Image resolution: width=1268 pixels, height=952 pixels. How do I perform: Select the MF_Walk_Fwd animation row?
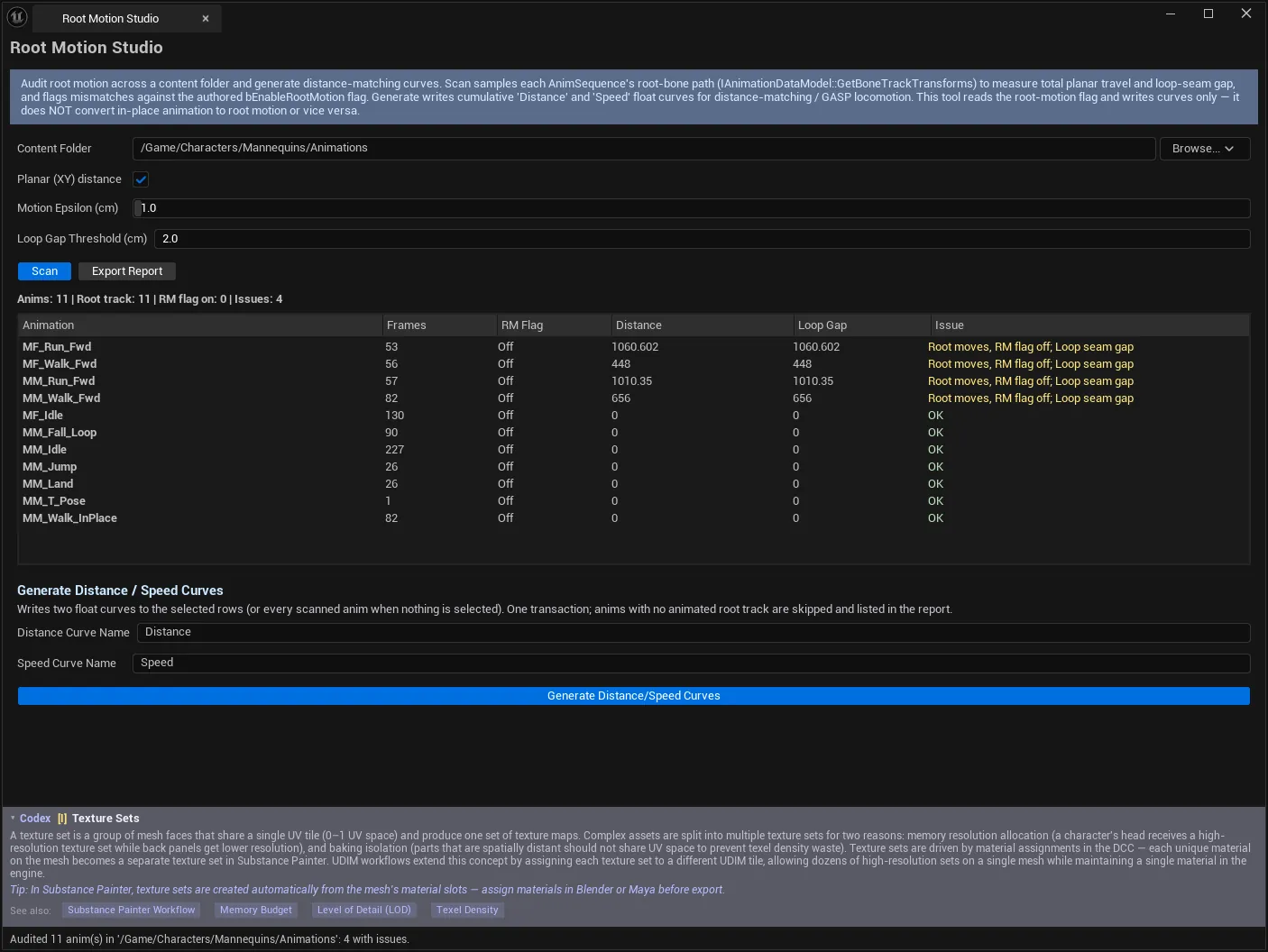633,364
